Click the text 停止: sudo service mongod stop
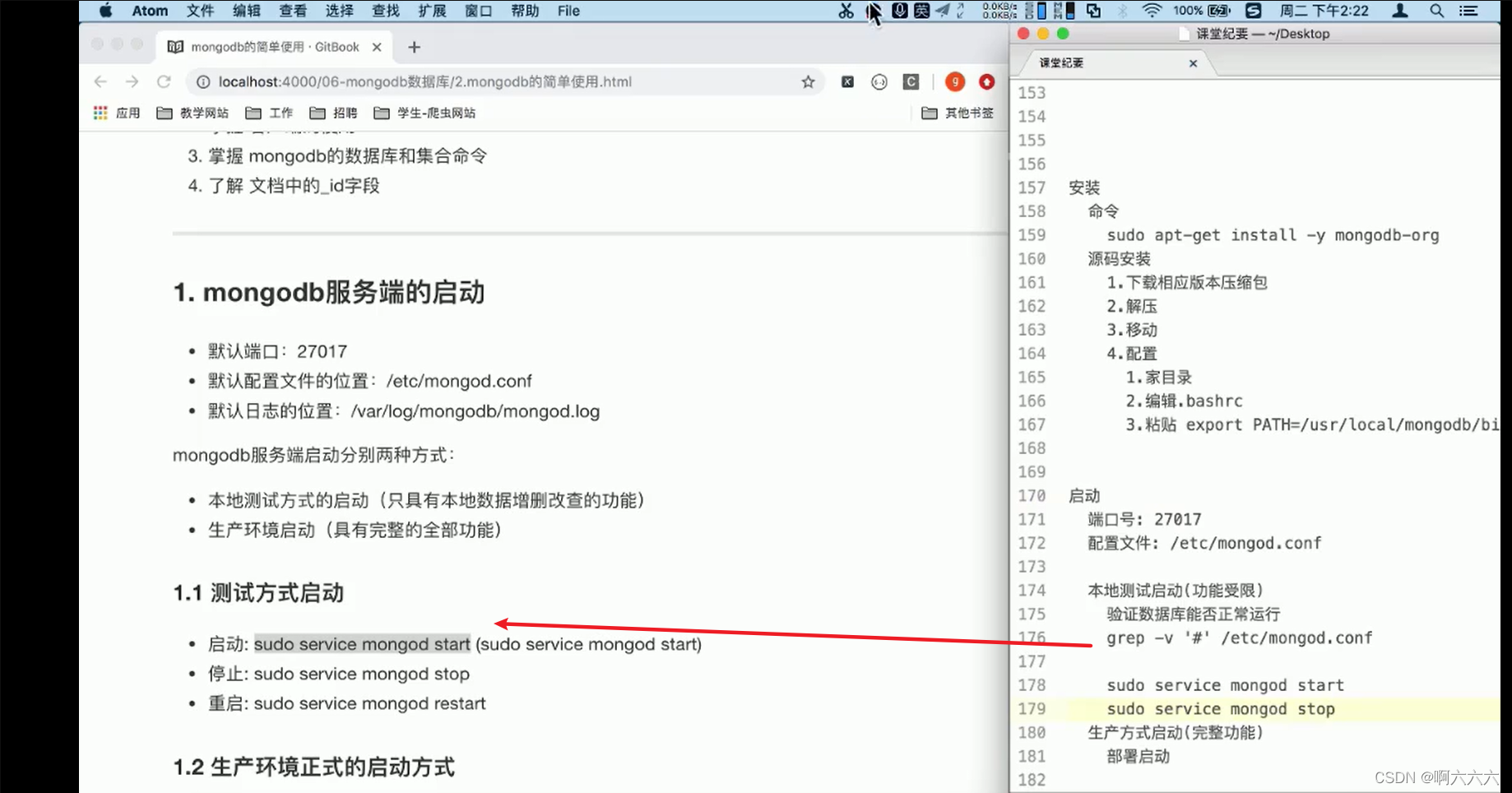The height and width of the screenshot is (793, 1512). 339,674
